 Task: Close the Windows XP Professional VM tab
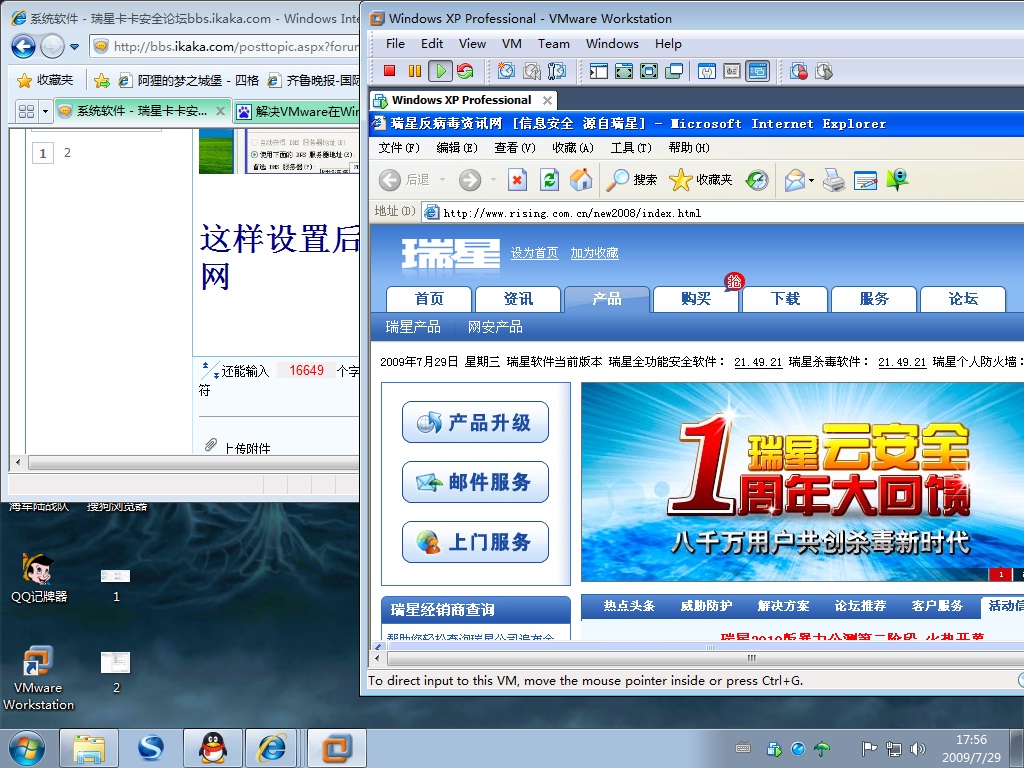pos(547,101)
